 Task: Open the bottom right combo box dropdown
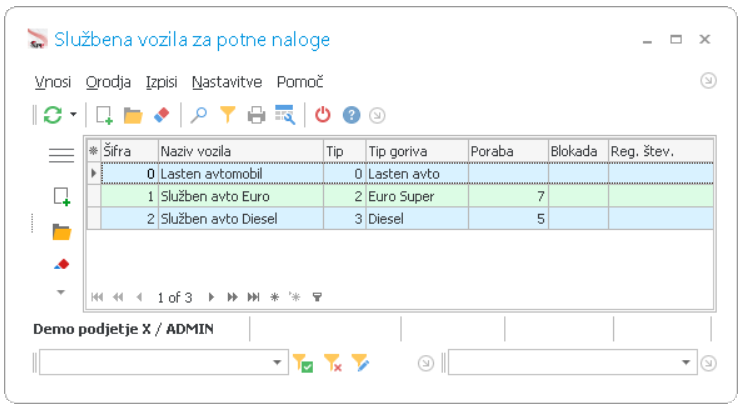pos(686,363)
